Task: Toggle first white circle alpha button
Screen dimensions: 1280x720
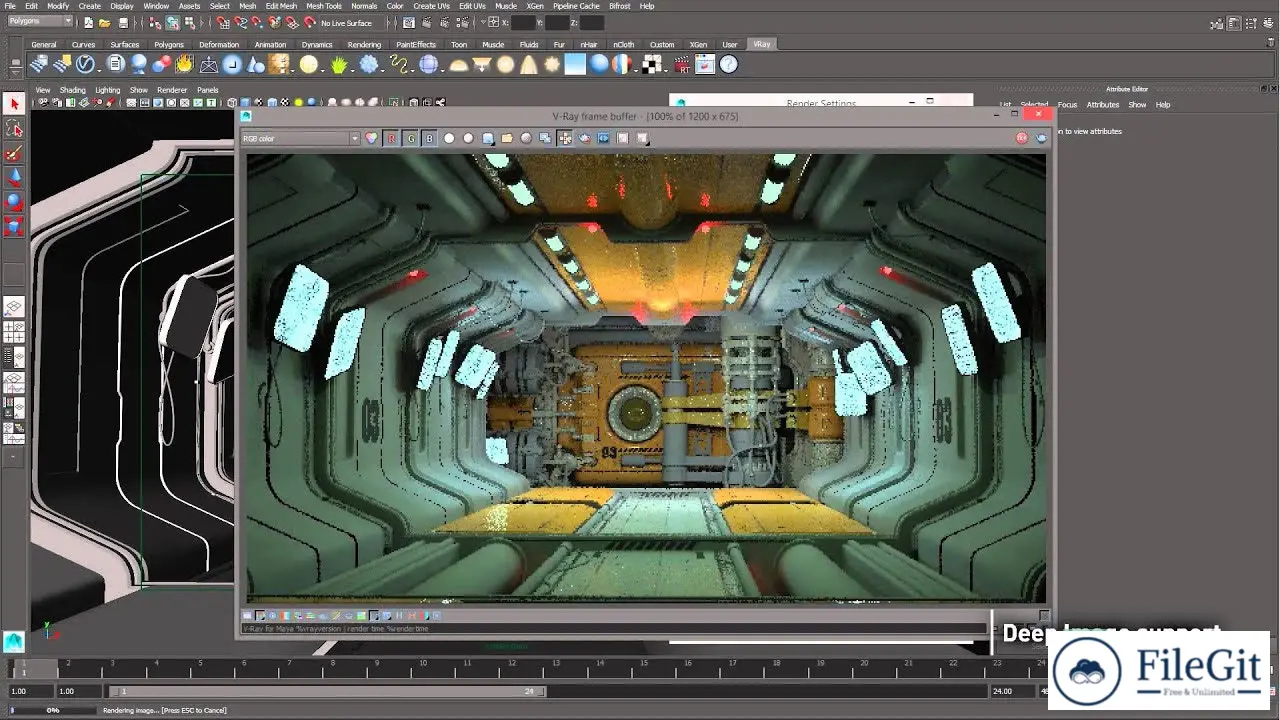Action: click(x=449, y=138)
